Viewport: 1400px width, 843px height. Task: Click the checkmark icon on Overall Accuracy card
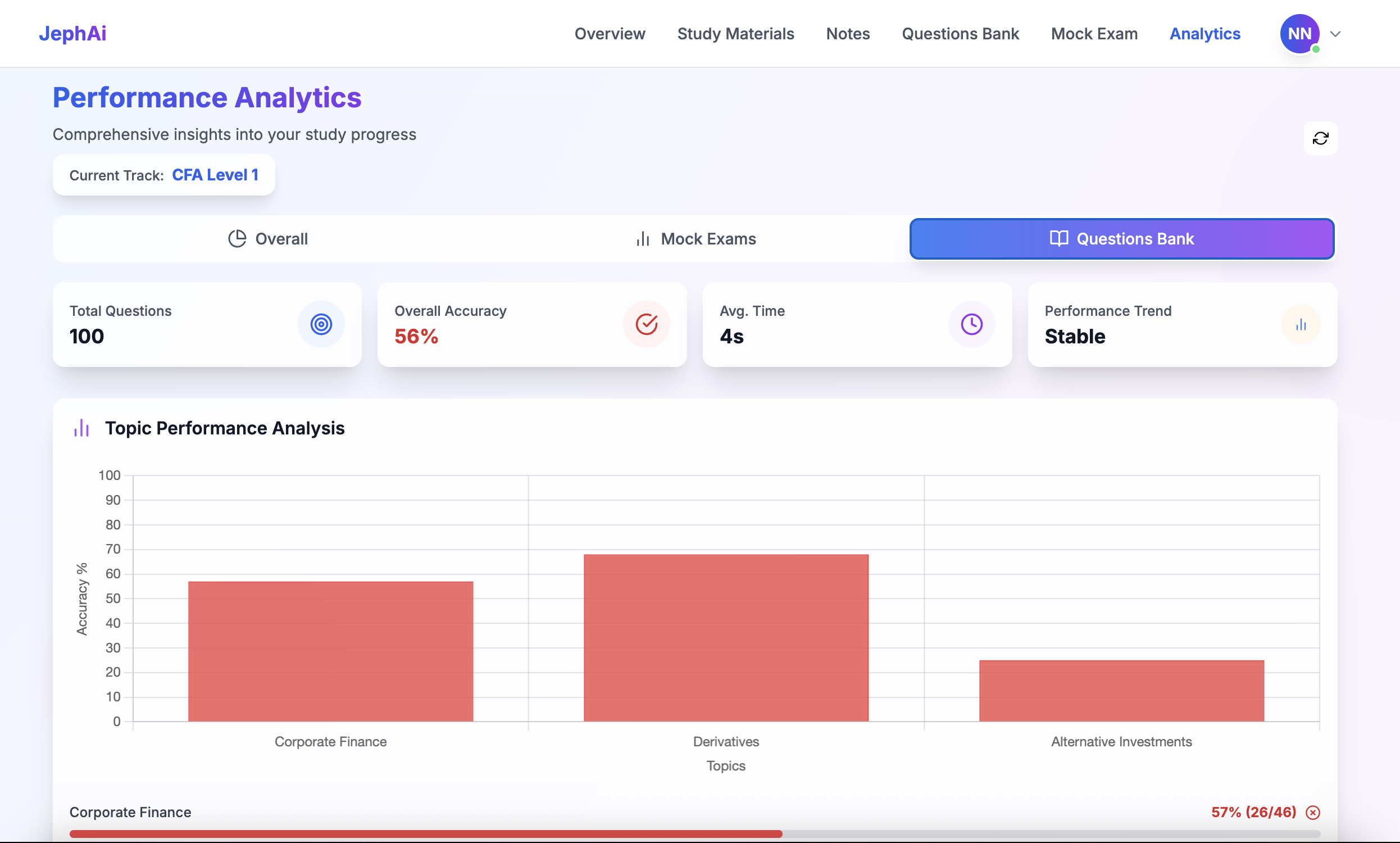646,324
